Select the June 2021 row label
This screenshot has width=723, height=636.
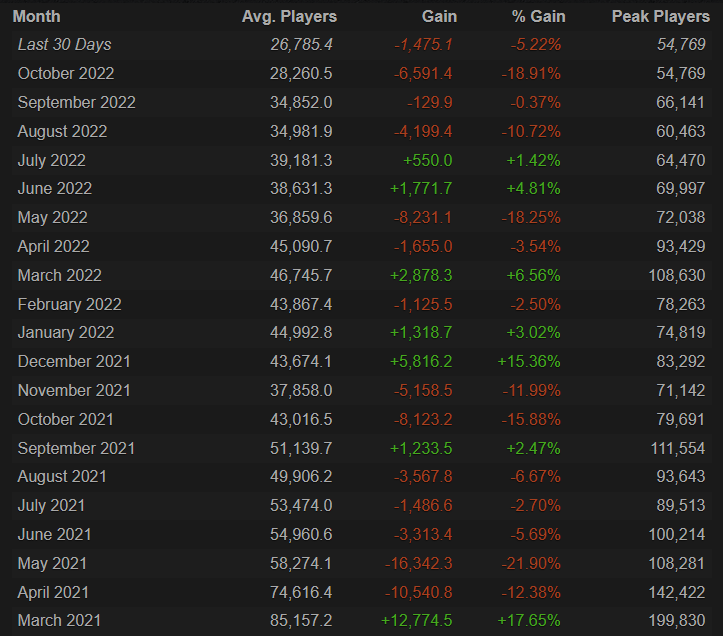(x=54, y=535)
